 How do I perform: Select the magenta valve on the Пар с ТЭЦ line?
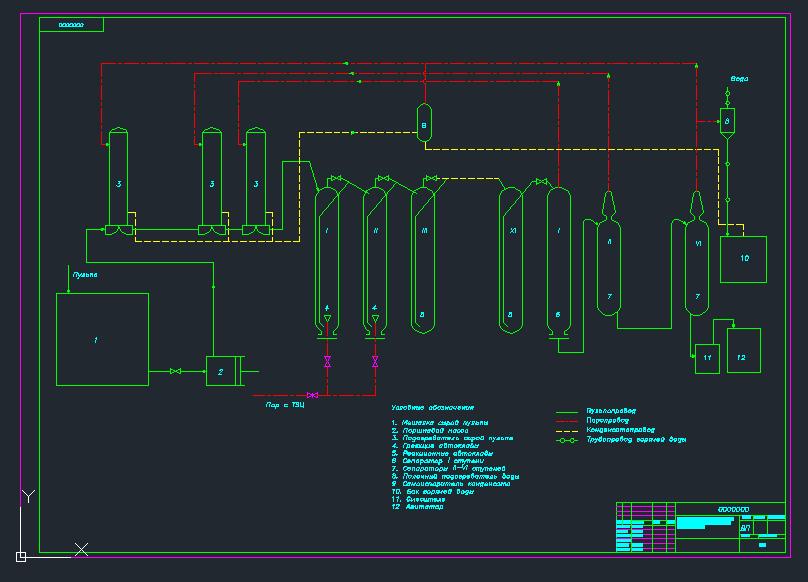tap(312, 395)
